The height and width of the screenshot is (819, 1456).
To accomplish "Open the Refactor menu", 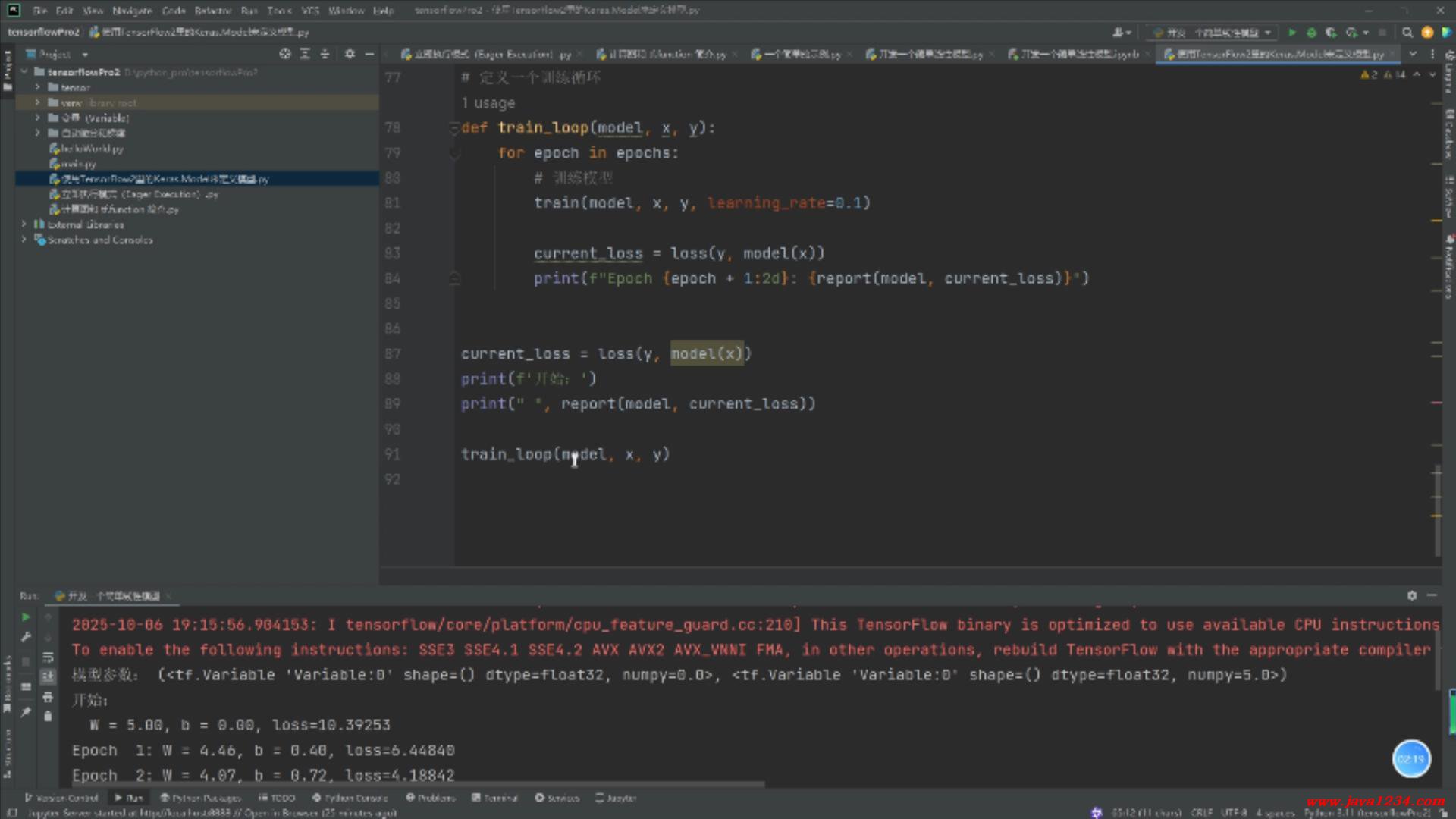I will [x=212, y=11].
